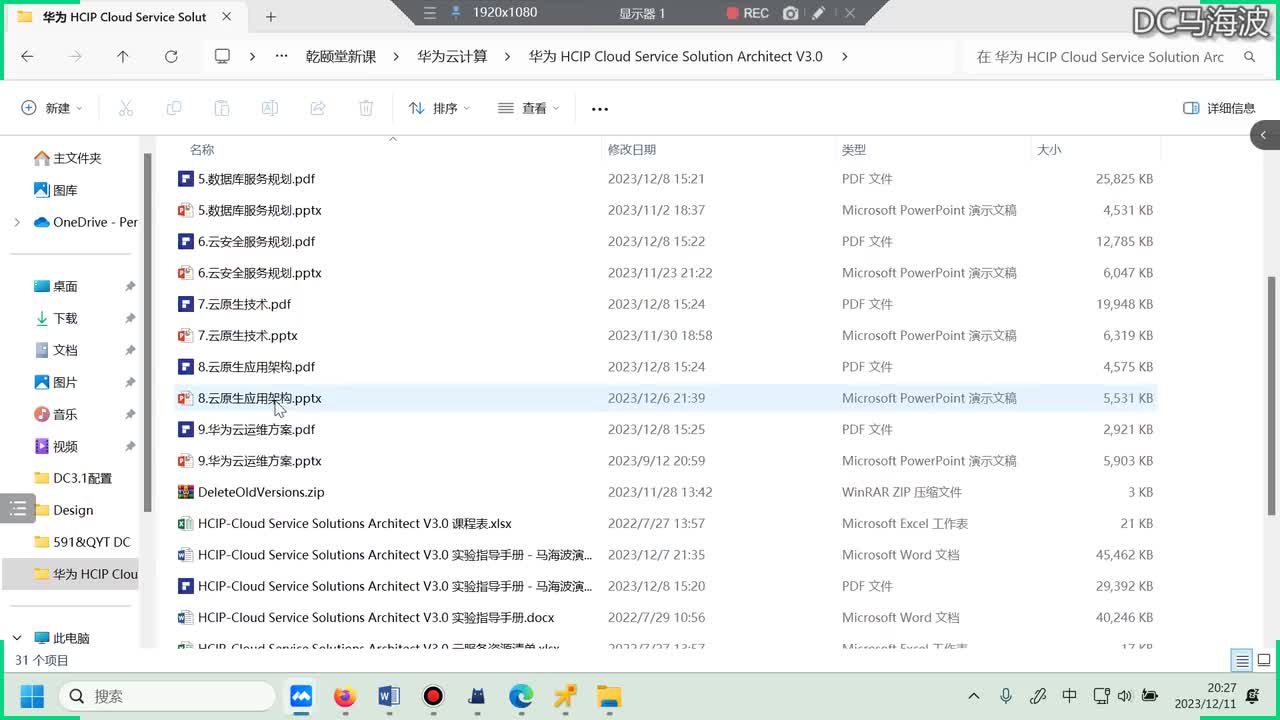The width and height of the screenshot is (1280, 720).
Task: Sort by the Type column header
Action: coord(854,149)
